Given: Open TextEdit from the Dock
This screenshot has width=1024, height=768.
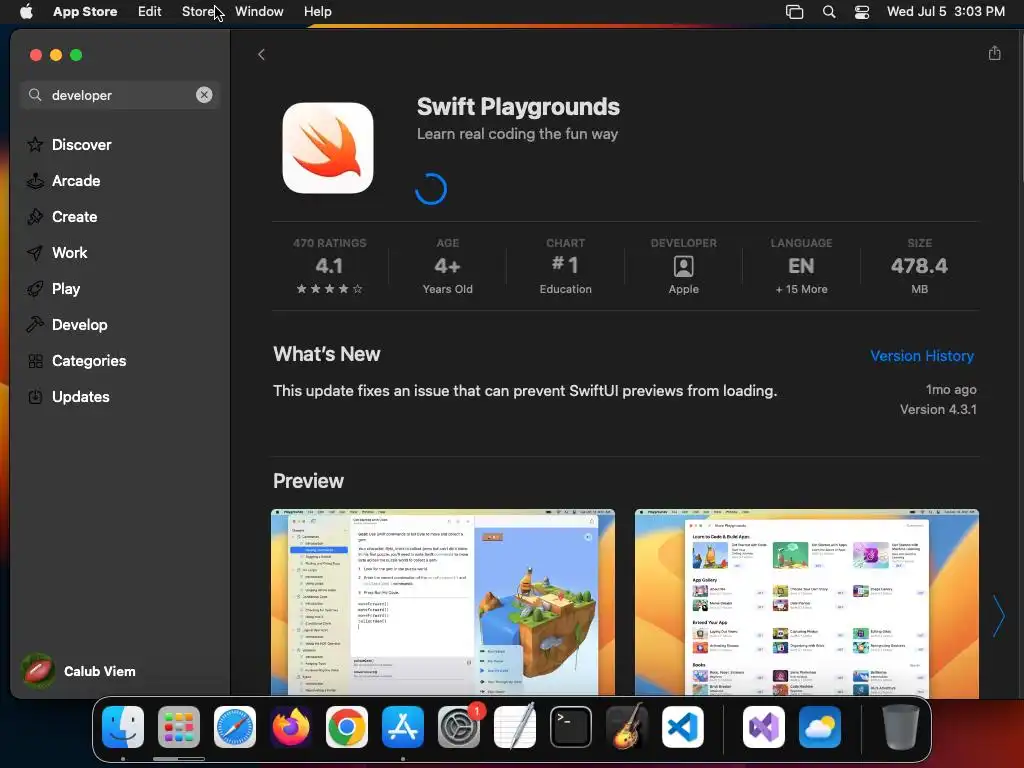Looking at the screenshot, I should (515, 727).
